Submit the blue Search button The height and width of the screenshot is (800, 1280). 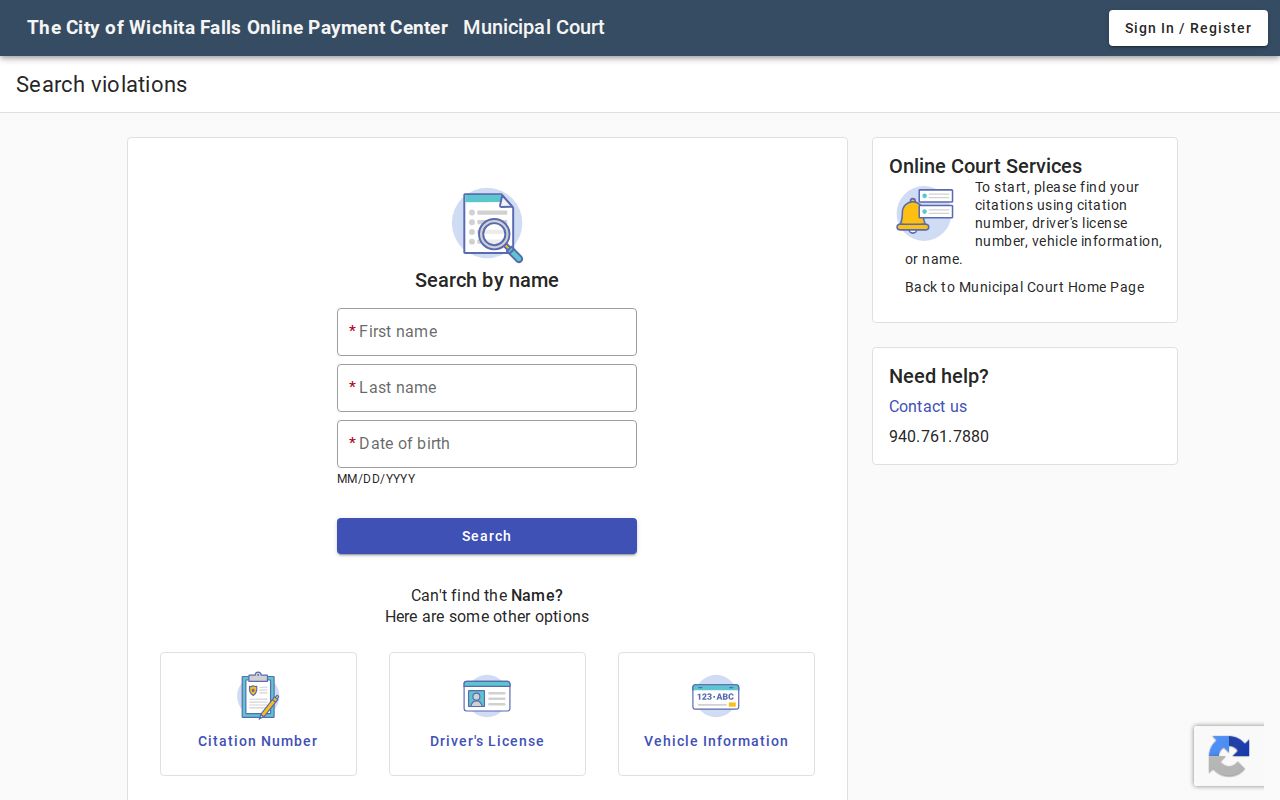(x=487, y=536)
